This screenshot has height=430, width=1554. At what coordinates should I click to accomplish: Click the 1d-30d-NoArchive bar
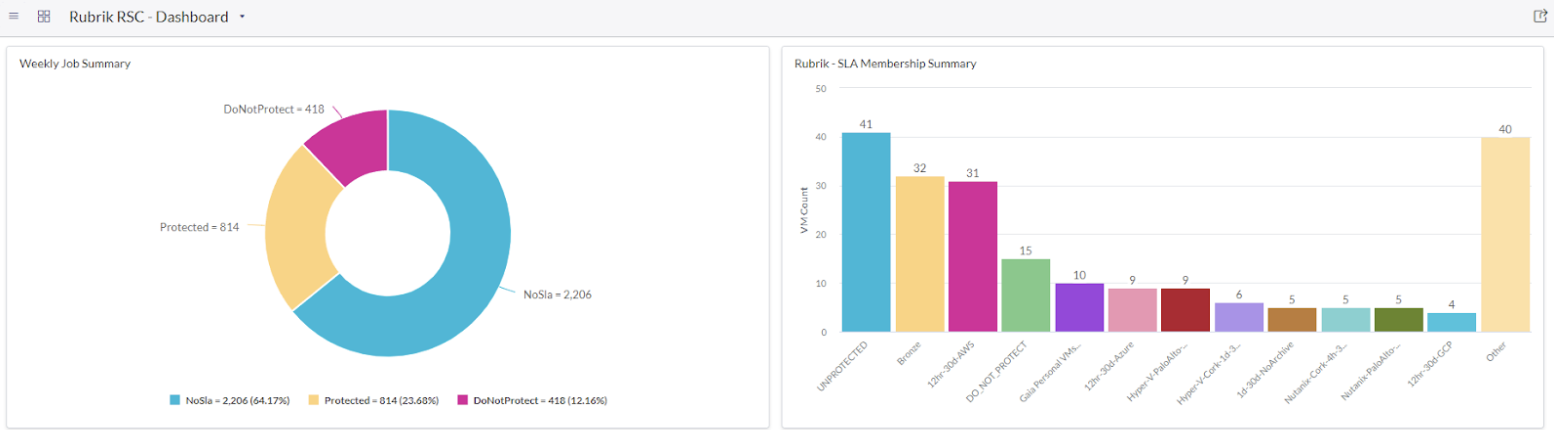pos(1292,320)
